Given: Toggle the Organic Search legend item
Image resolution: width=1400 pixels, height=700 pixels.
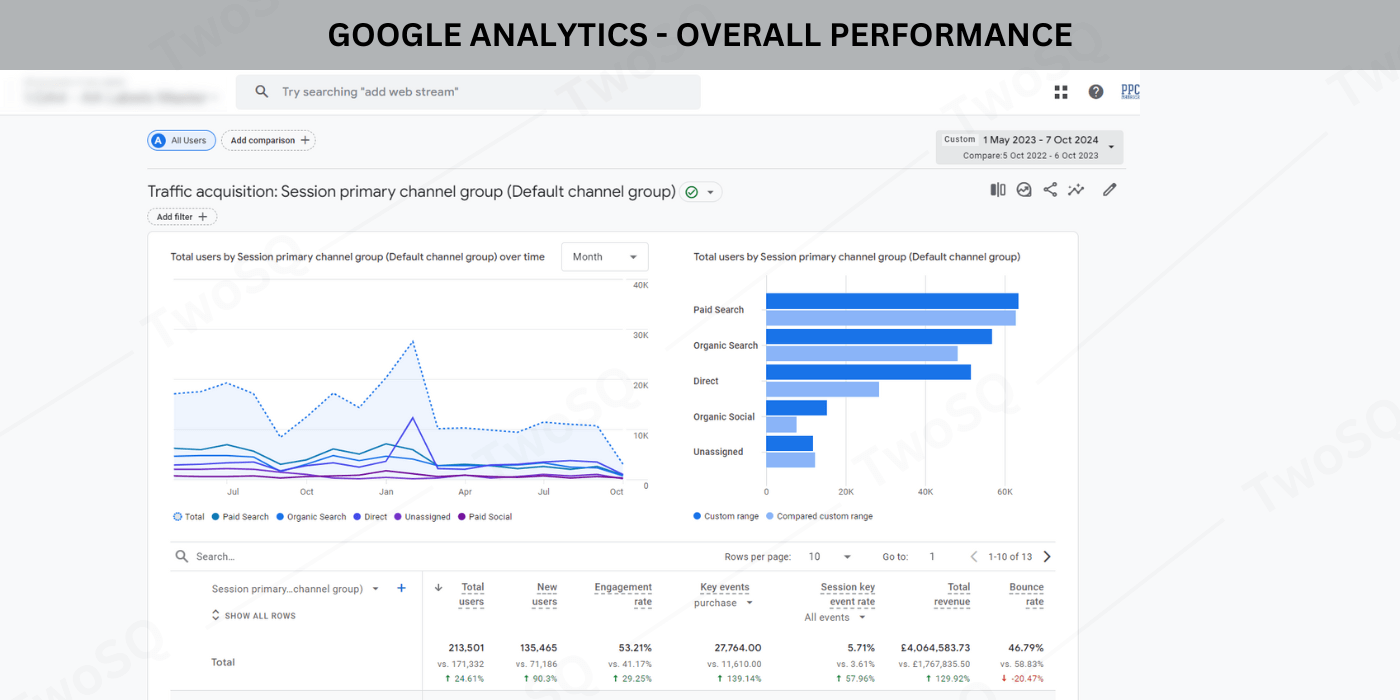Looking at the screenshot, I should click(x=311, y=517).
